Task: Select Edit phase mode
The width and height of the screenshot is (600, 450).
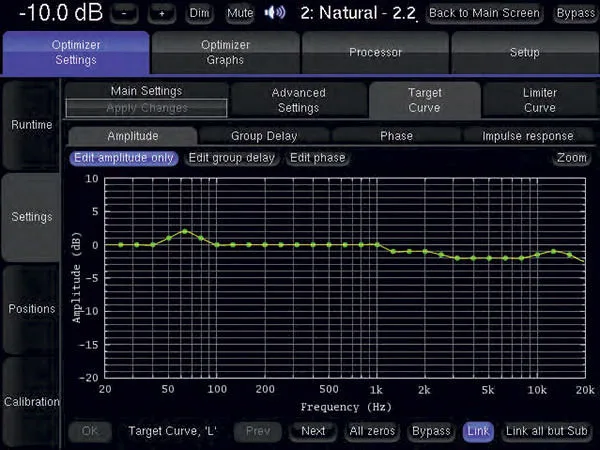Action: pos(318,158)
